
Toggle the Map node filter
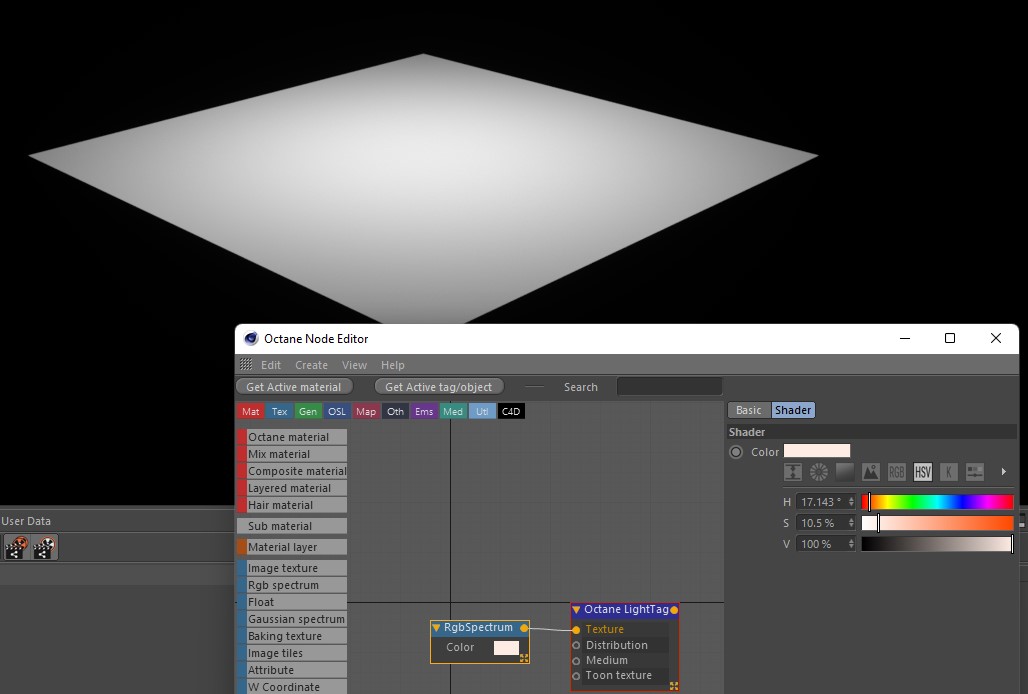point(366,412)
